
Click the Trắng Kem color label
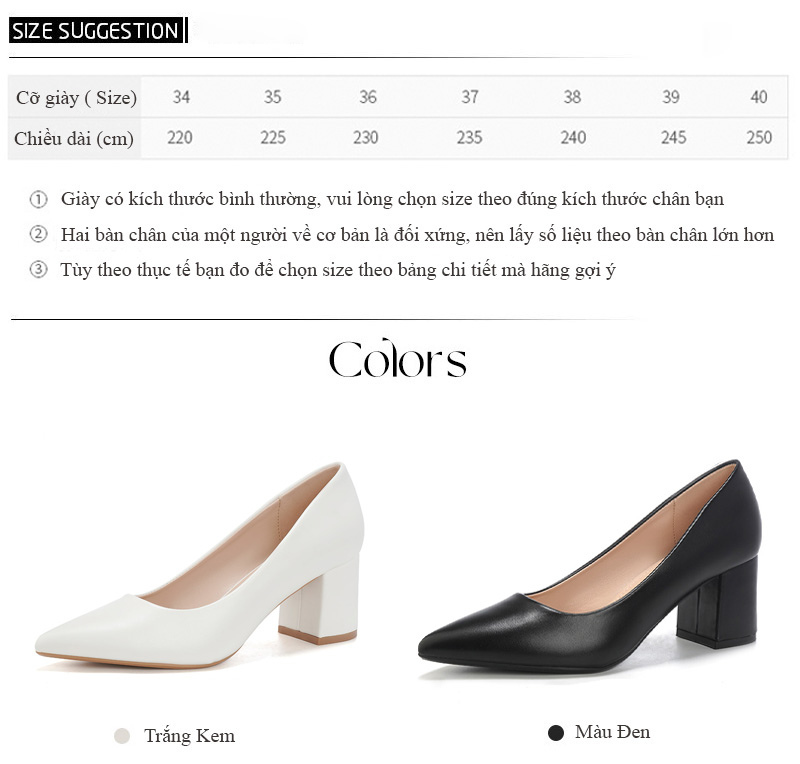pos(190,736)
